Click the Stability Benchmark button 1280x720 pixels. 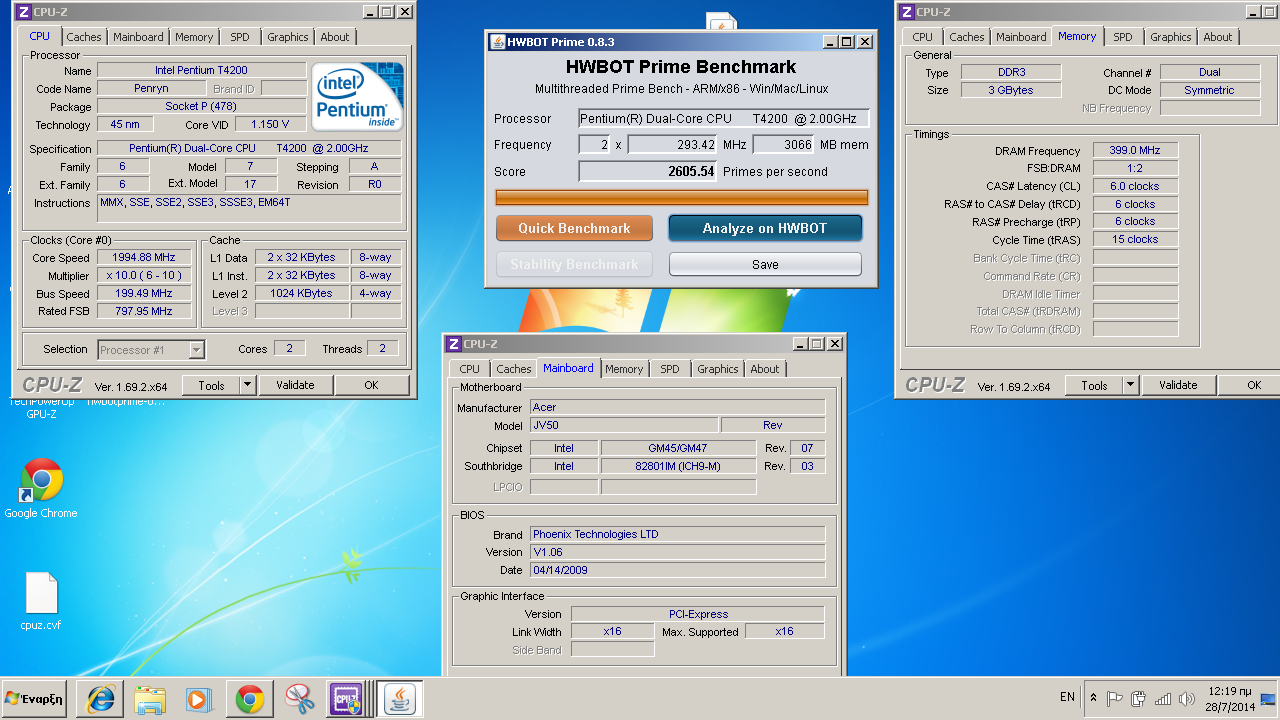pos(574,264)
